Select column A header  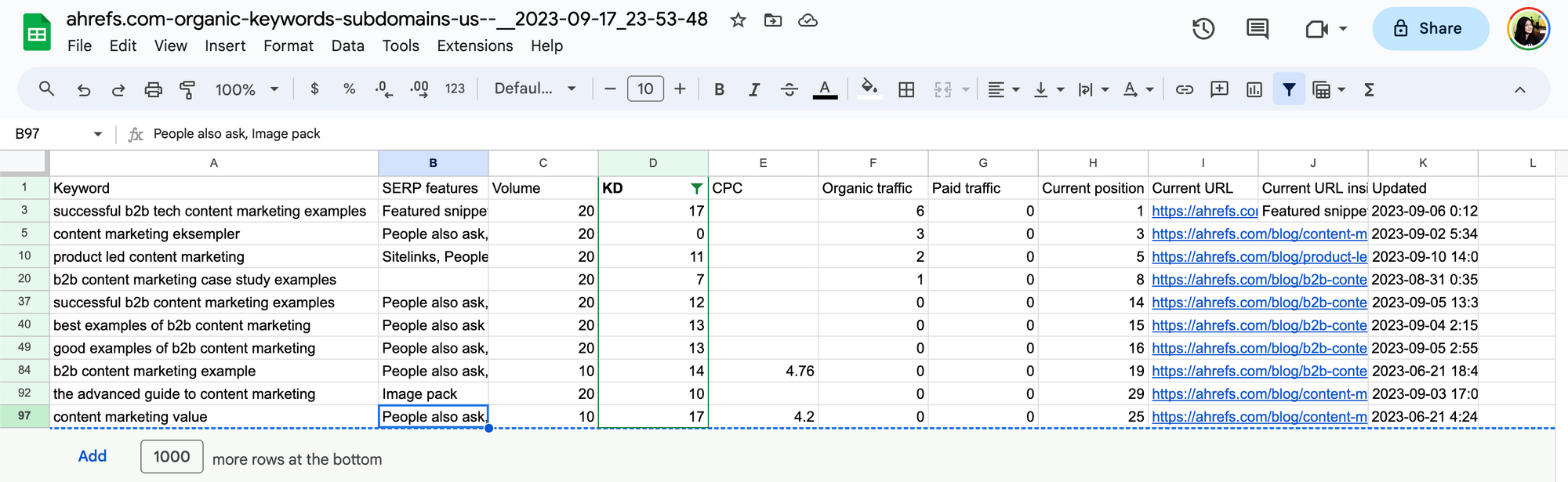click(x=214, y=163)
